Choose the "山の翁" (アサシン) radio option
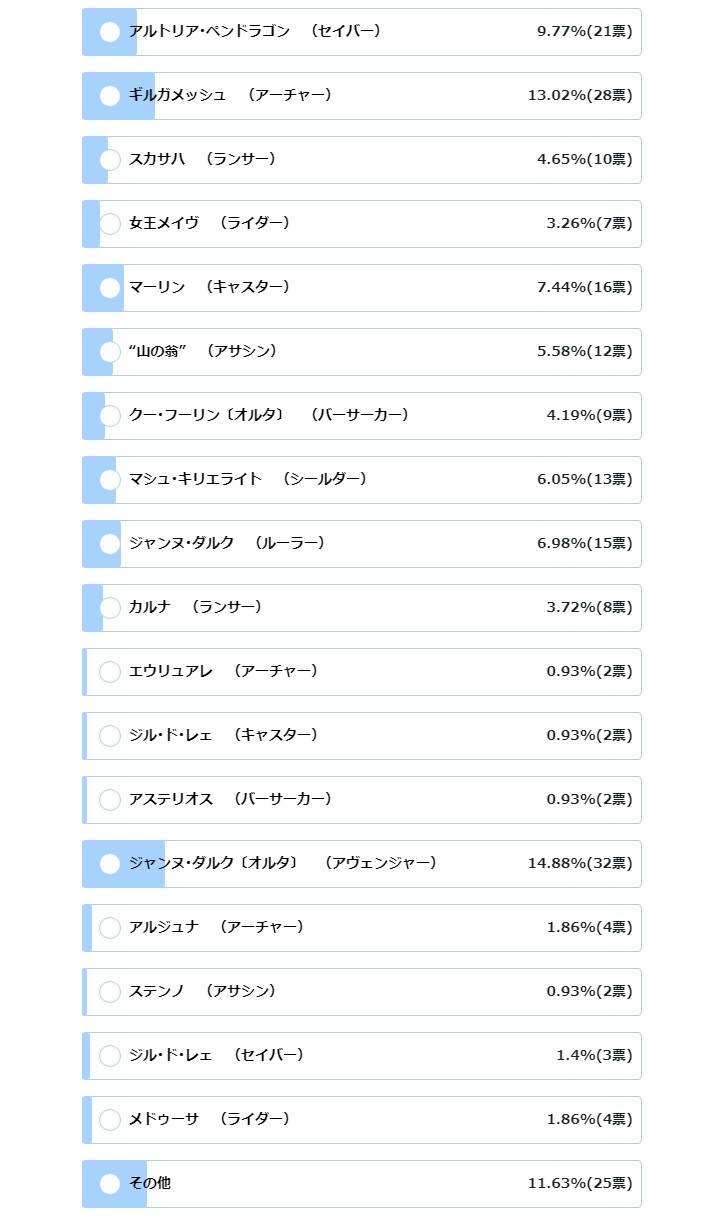Viewport: 726px width, 1226px height. click(110, 352)
